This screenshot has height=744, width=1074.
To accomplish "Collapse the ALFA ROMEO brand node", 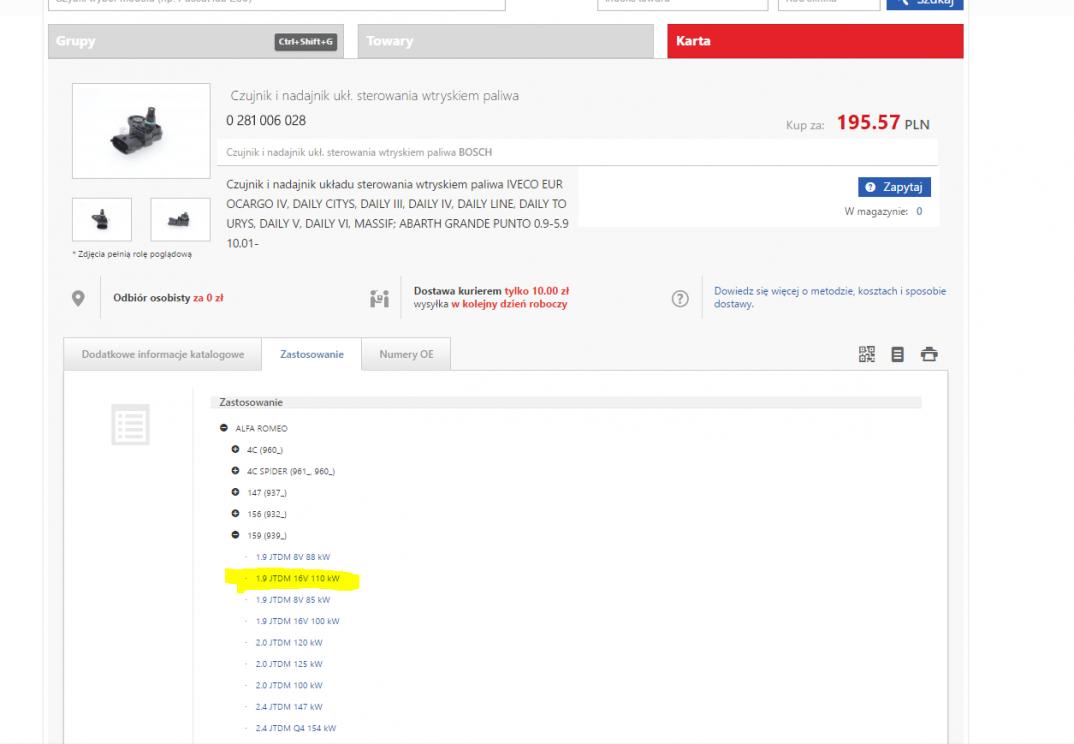I will click(223, 427).
